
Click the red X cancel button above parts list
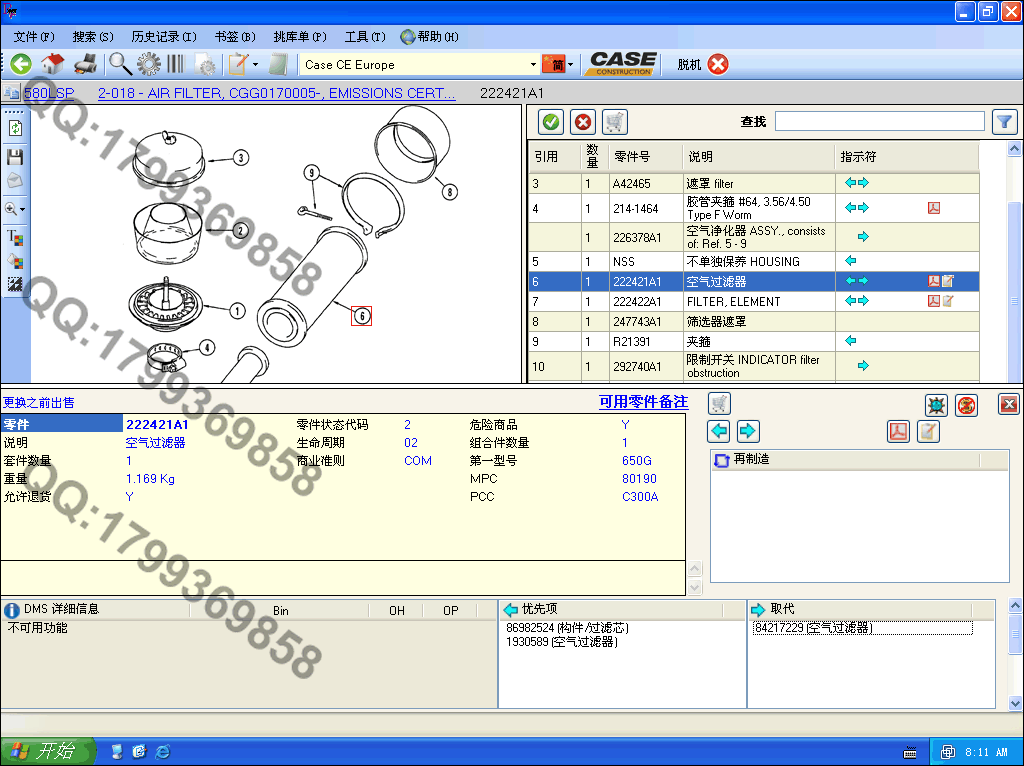pos(582,122)
